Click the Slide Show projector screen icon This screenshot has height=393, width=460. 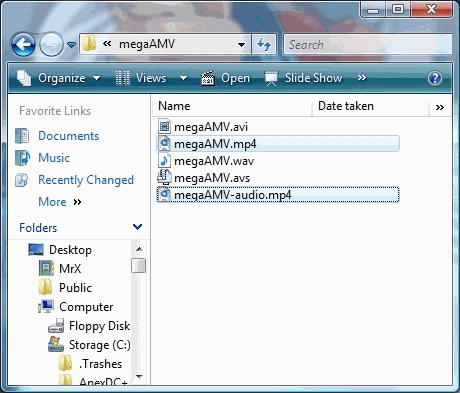pos(271,78)
